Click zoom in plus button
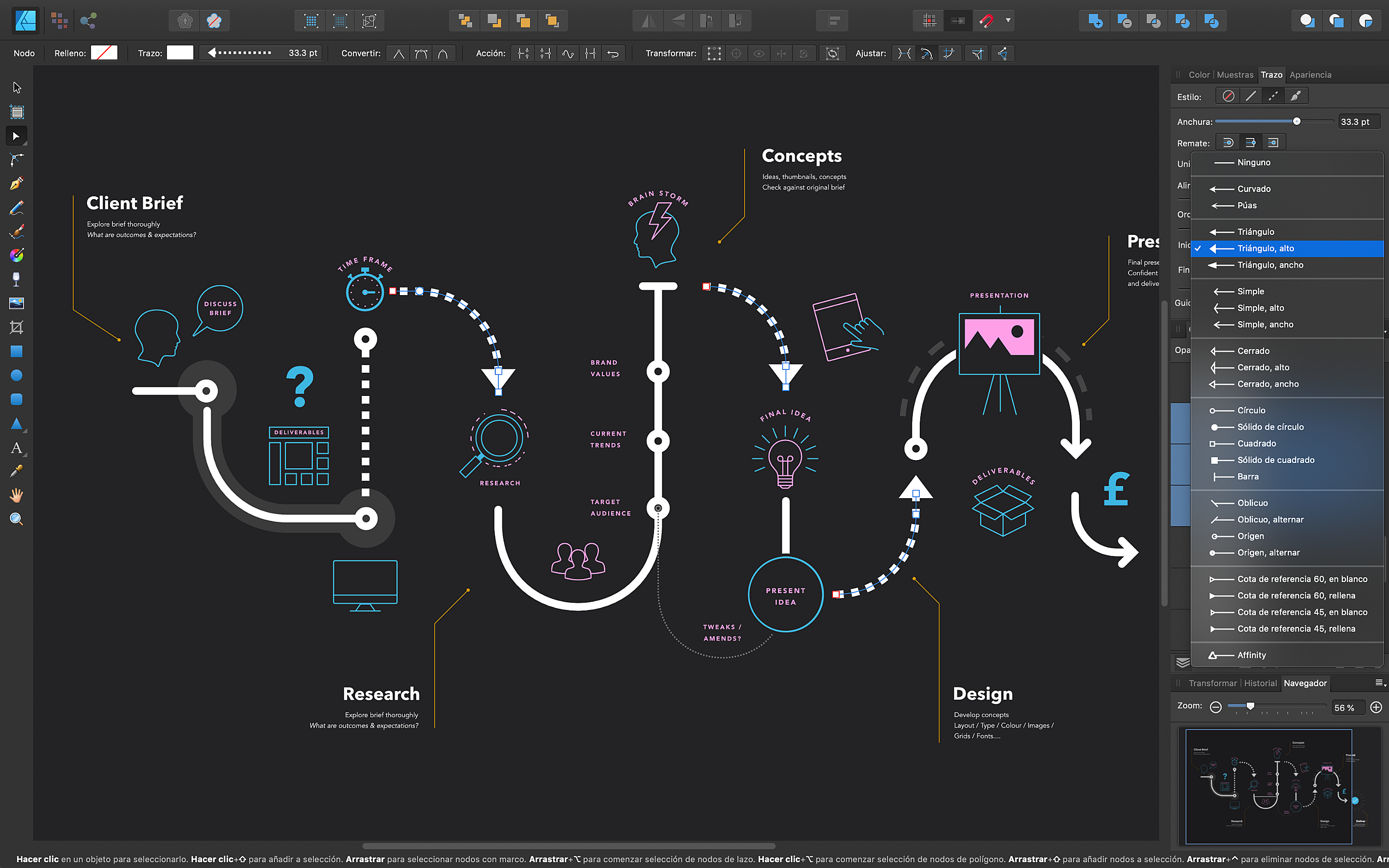1389x868 pixels. [x=1376, y=707]
